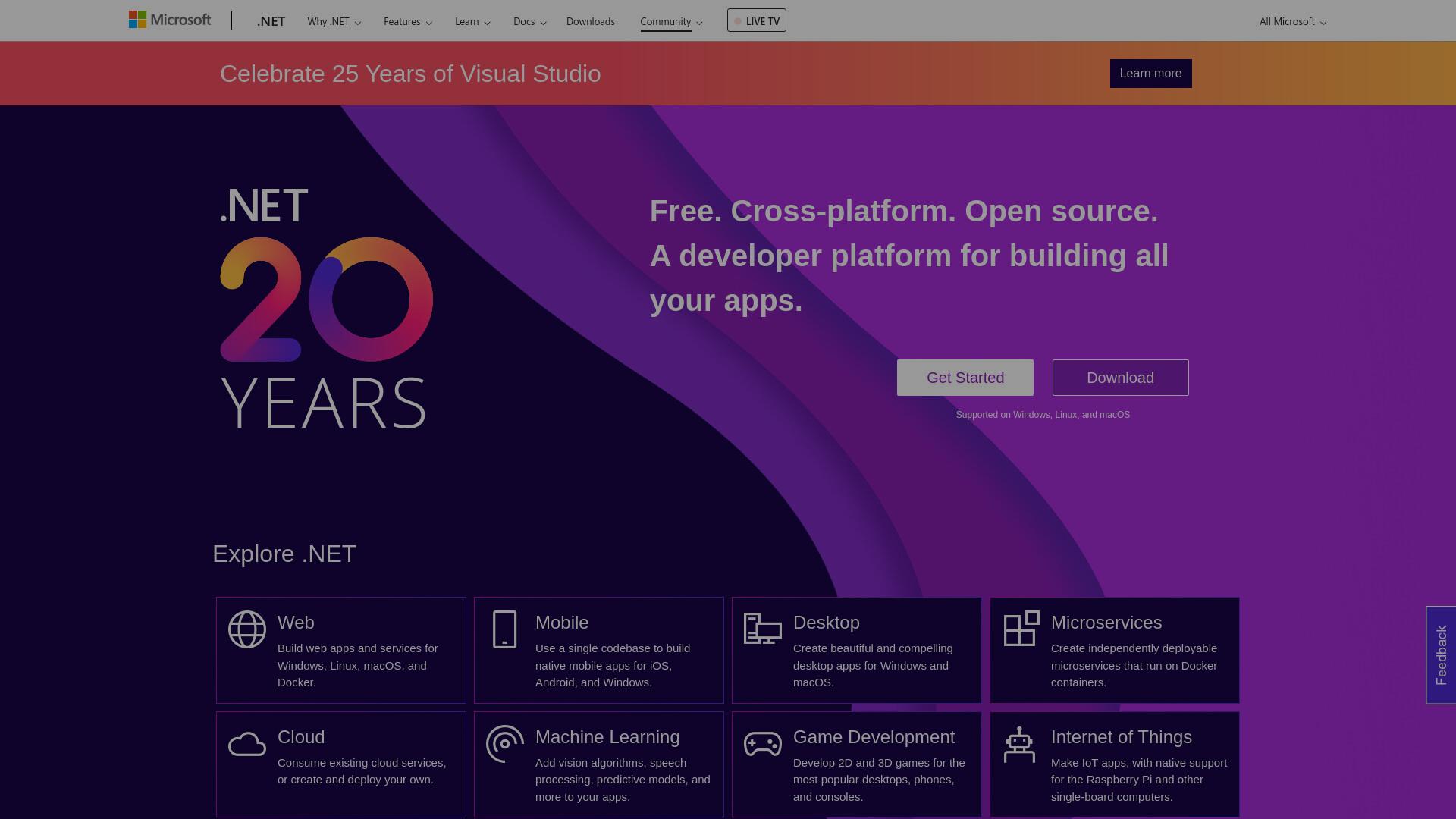This screenshot has height=819, width=1456.
Task: Click the .NET 20 Years logo
Action: pos(326,307)
